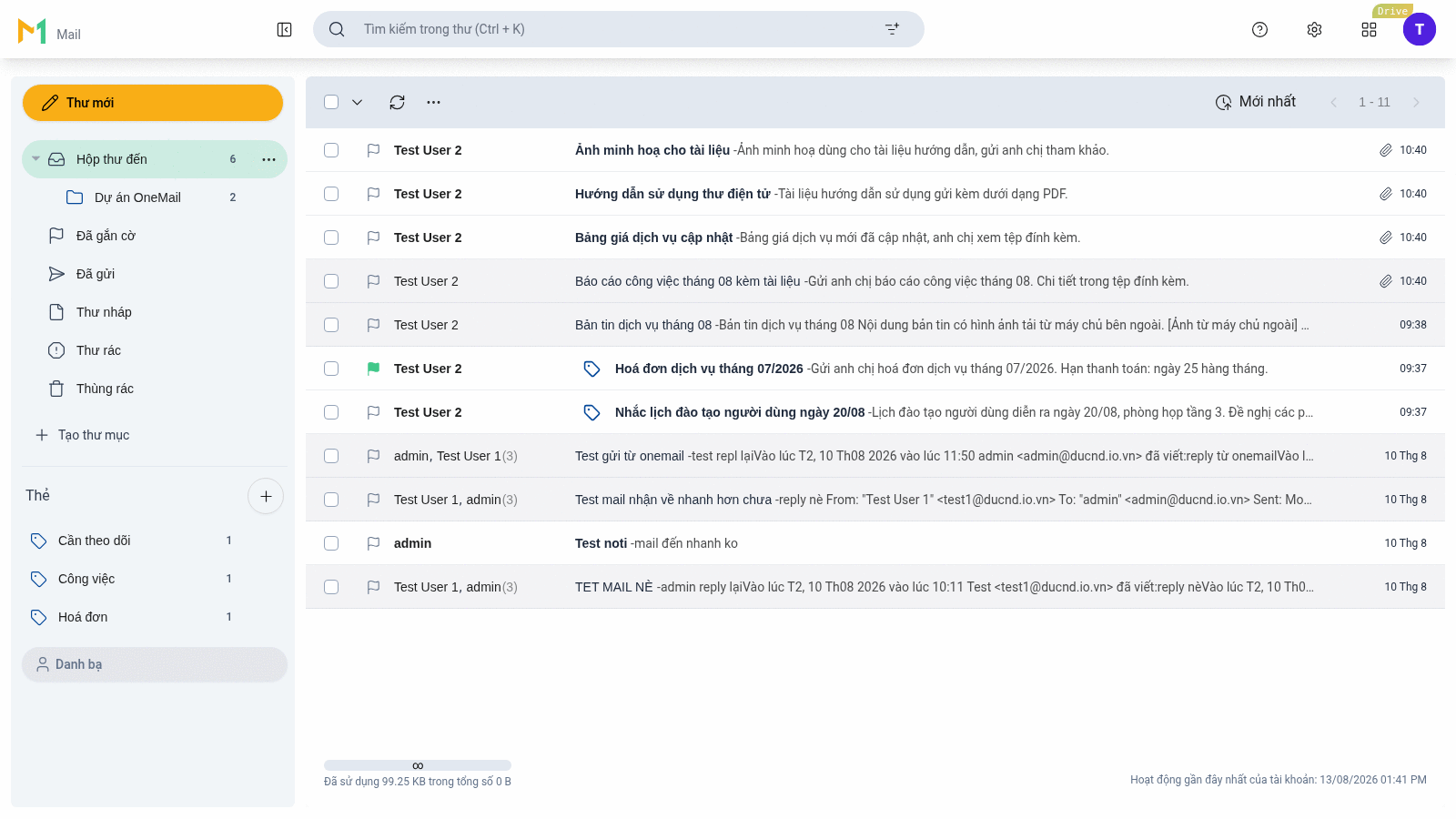The image size is (1456, 819).
Task: Check the Hoá đơn dịch vụ tháng 07/2026 email
Action: pos(331,369)
